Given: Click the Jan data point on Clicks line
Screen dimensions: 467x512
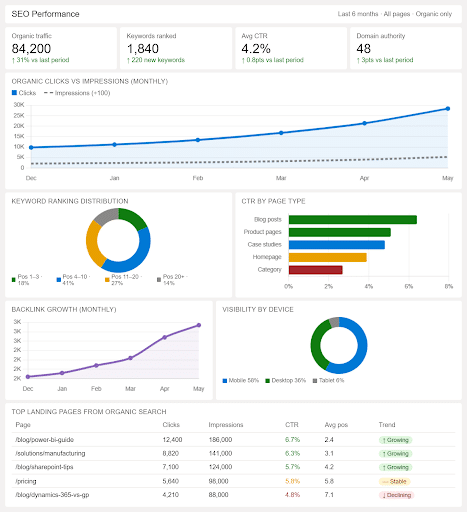Looking at the screenshot, I should point(114,145).
